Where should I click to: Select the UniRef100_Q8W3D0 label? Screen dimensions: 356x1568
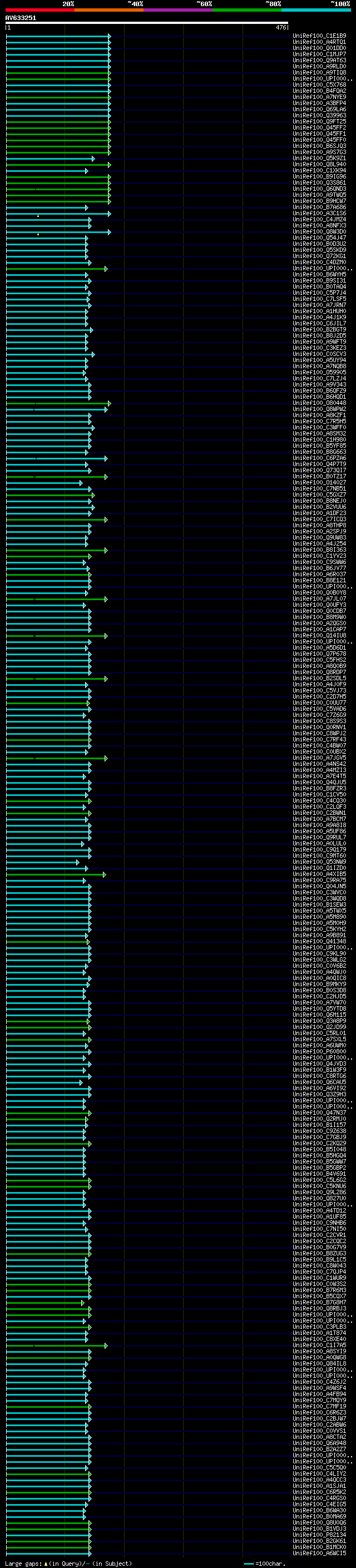[319, 231]
